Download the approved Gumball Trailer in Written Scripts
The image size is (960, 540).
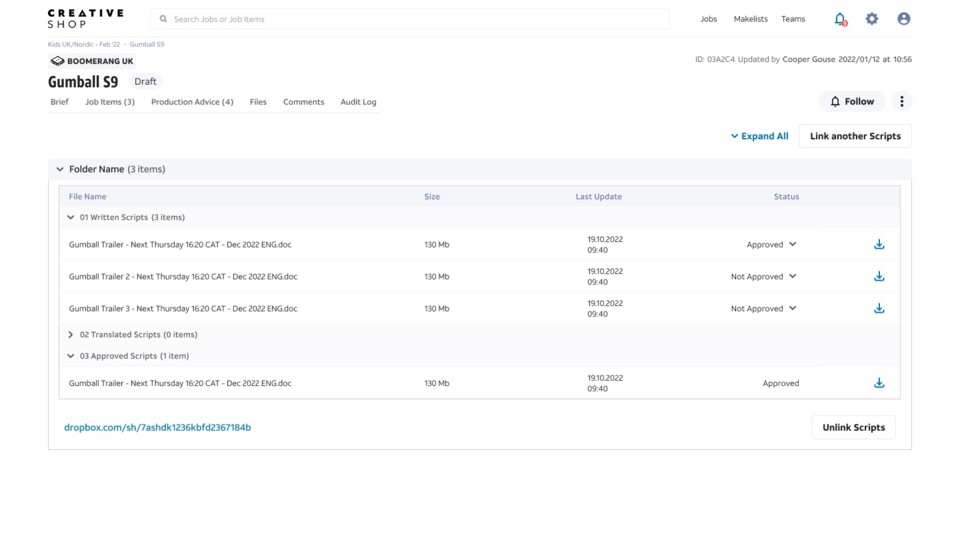tap(879, 244)
